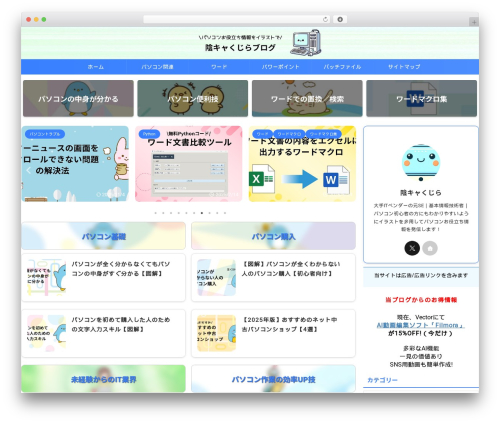Open the パソコン便利技 banner with chicks
The image size is (500, 423).
click(193, 98)
